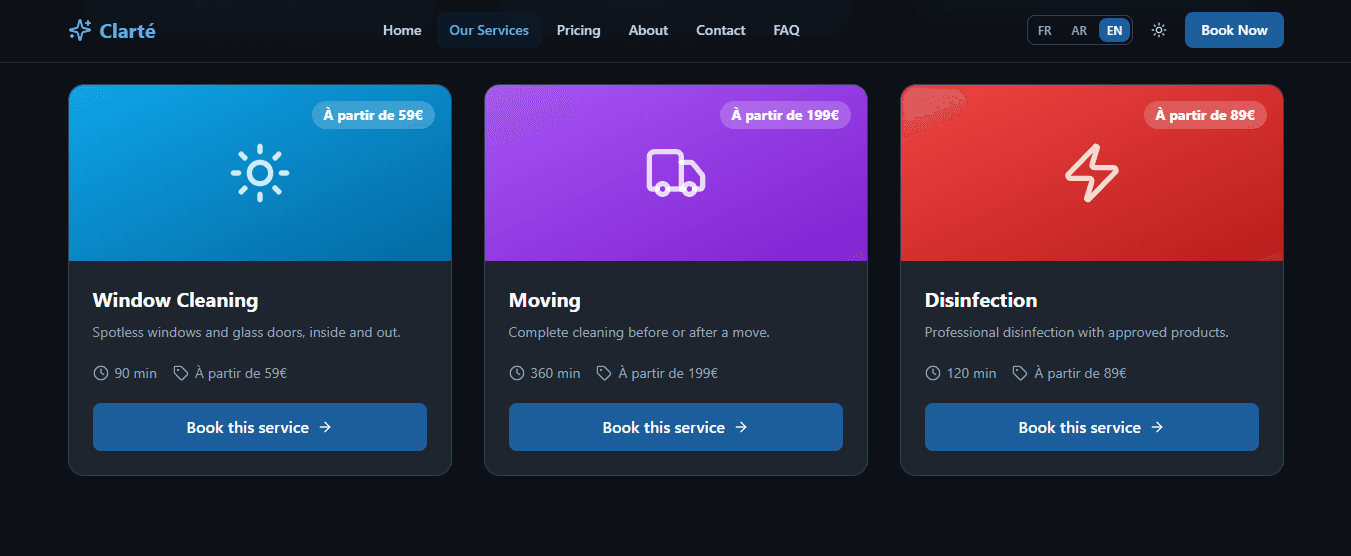Select the blue Window Cleaning banner image
This screenshot has width=1351, height=556.
pos(260,173)
